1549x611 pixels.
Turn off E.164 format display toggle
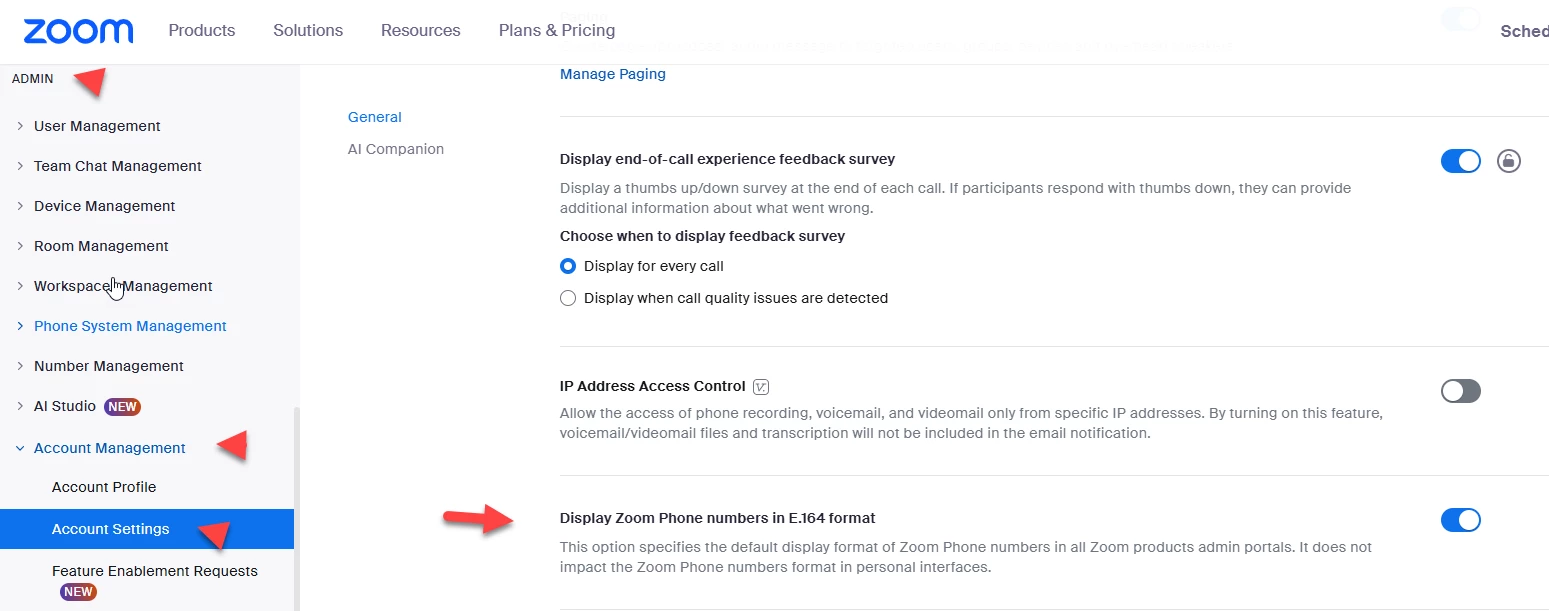tap(1460, 520)
